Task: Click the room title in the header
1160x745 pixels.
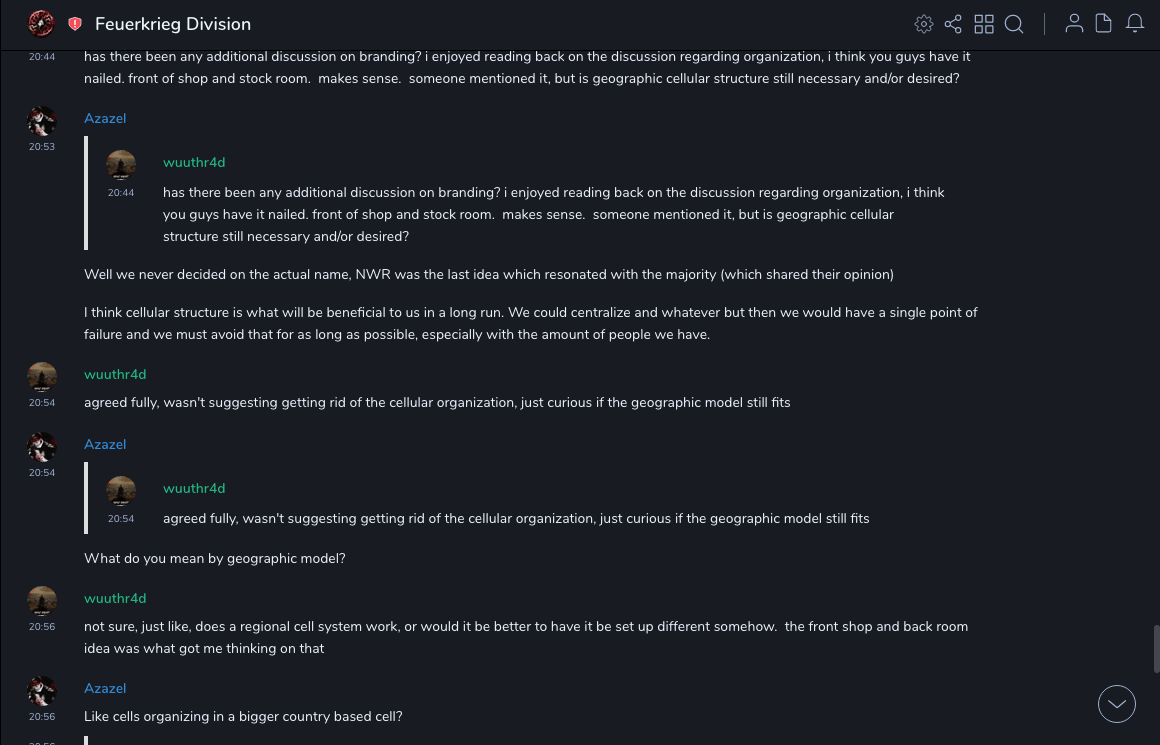Action: (x=173, y=24)
